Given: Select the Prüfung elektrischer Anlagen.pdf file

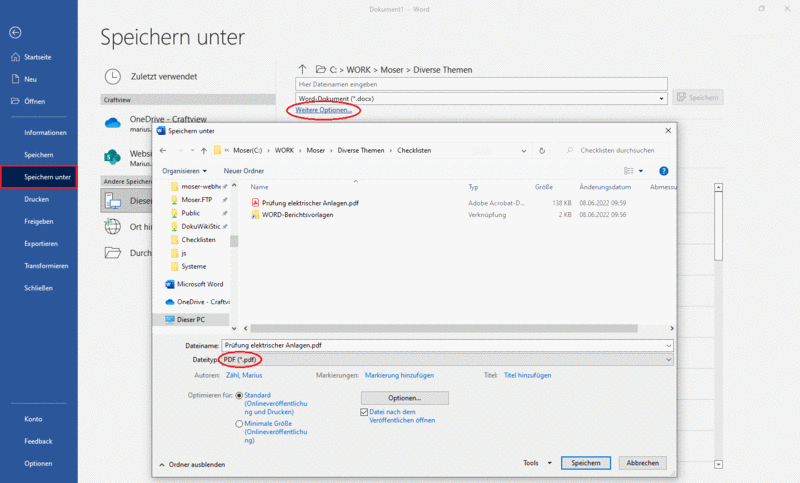Looking at the screenshot, I should point(310,203).
